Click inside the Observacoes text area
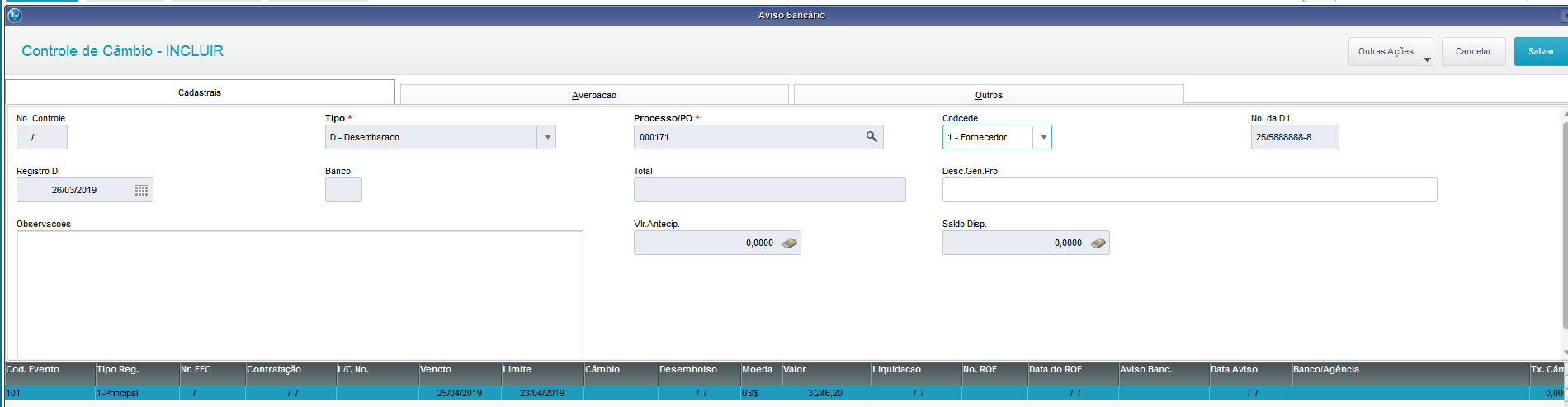Screen dimensions: 1568x407 [300, 295]
